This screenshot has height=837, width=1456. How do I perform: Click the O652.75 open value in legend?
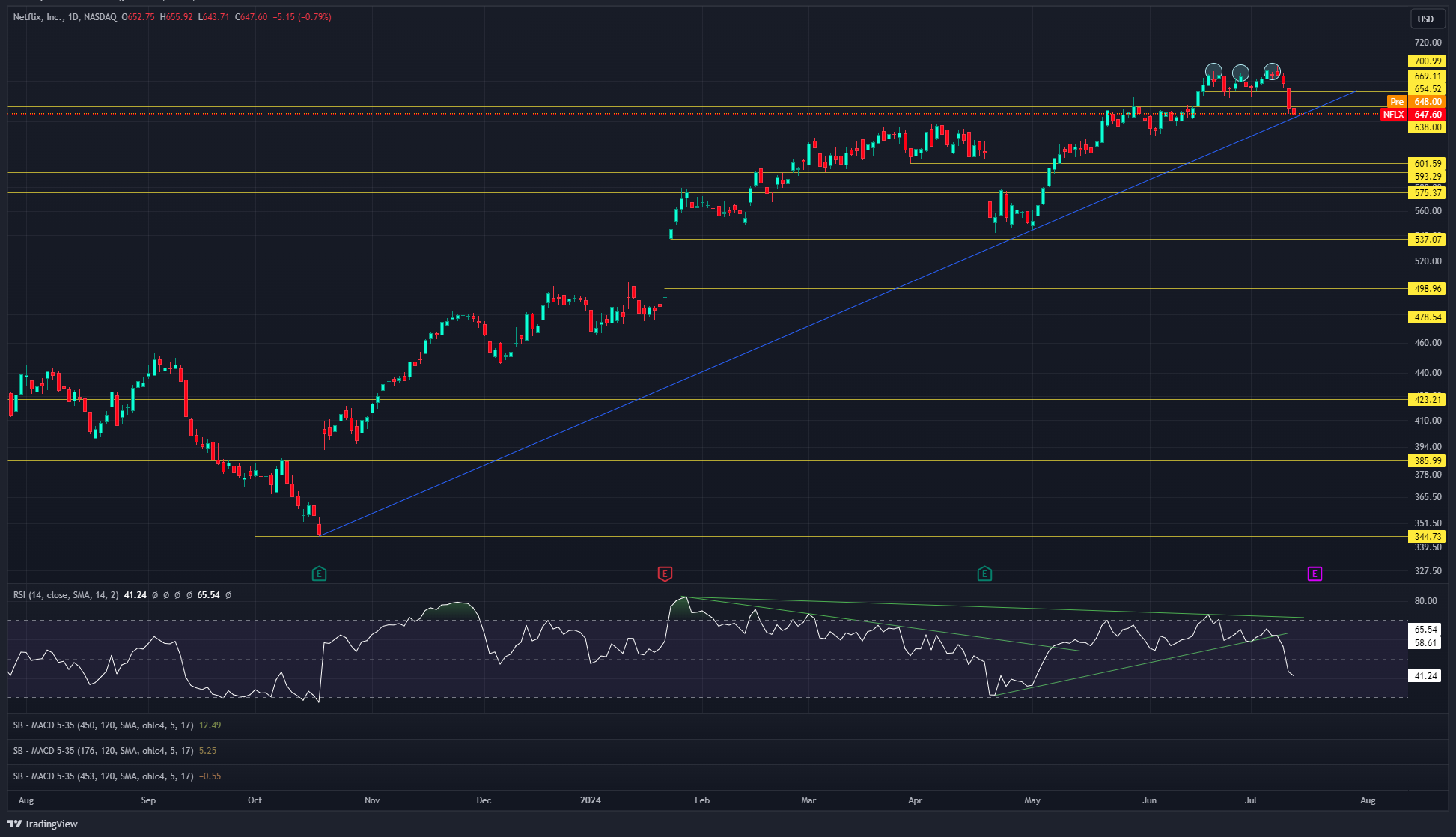[138, 16]
